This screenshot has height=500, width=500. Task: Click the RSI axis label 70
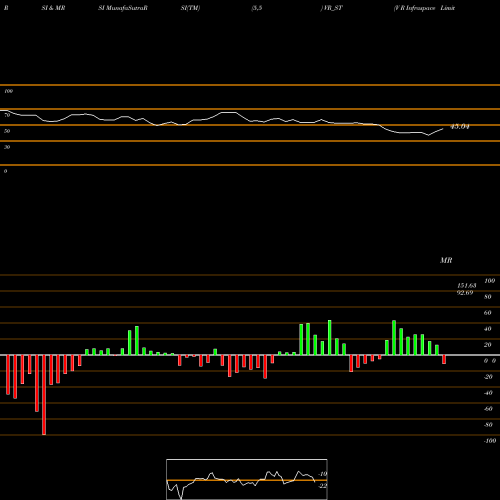pyautogui.click(x=7, y=115)
